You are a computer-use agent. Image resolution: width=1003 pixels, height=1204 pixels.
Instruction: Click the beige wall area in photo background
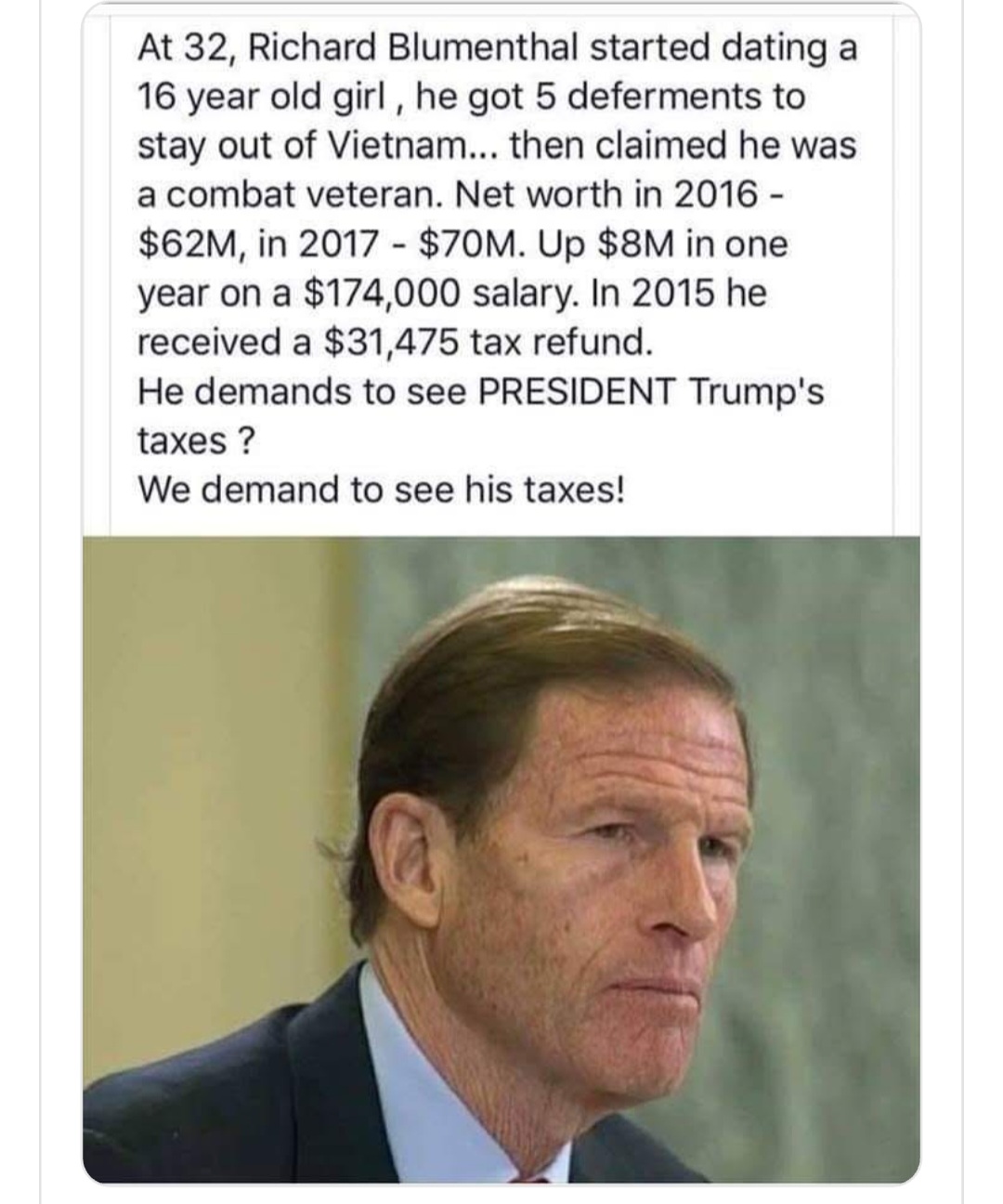pos(186,743)
